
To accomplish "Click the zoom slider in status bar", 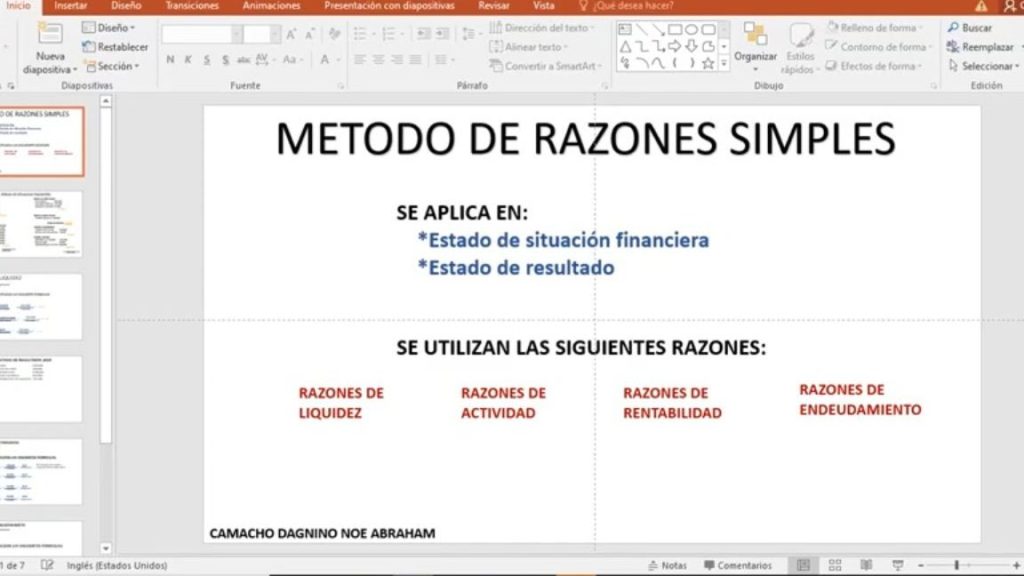I will (955, 565).
